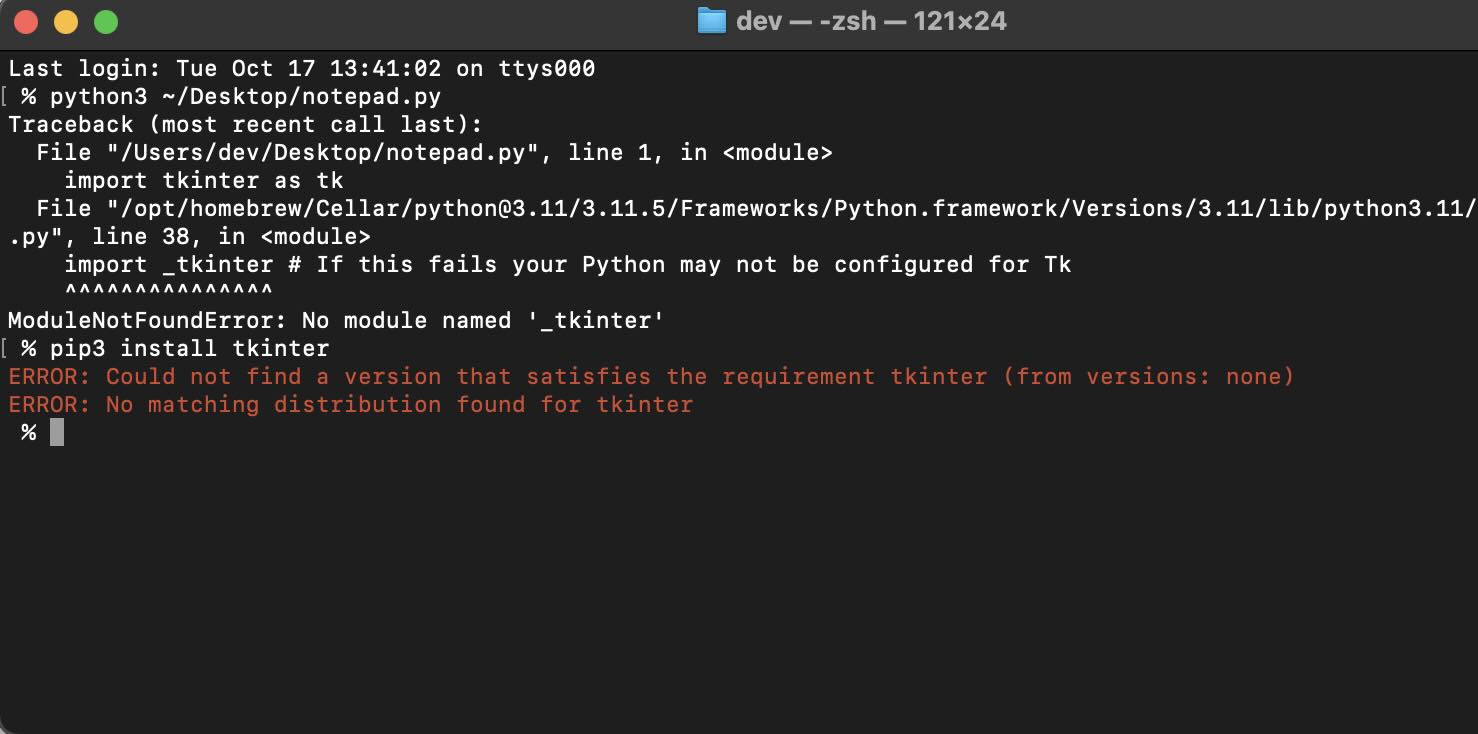The width and height of the screenshot is (1478, 734).
Task: Click the 'python3 ~/Desktop/notepad.py' command
Action: coord(245,97)
